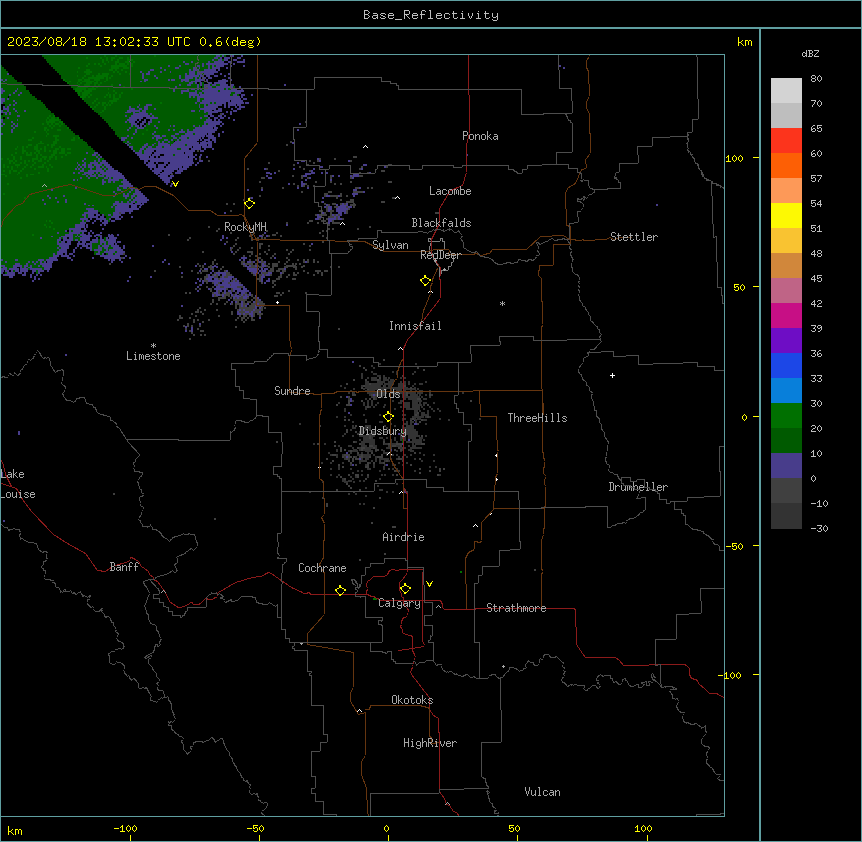Select the 65 dBZ red color swatch

click(x=786, y=140)
